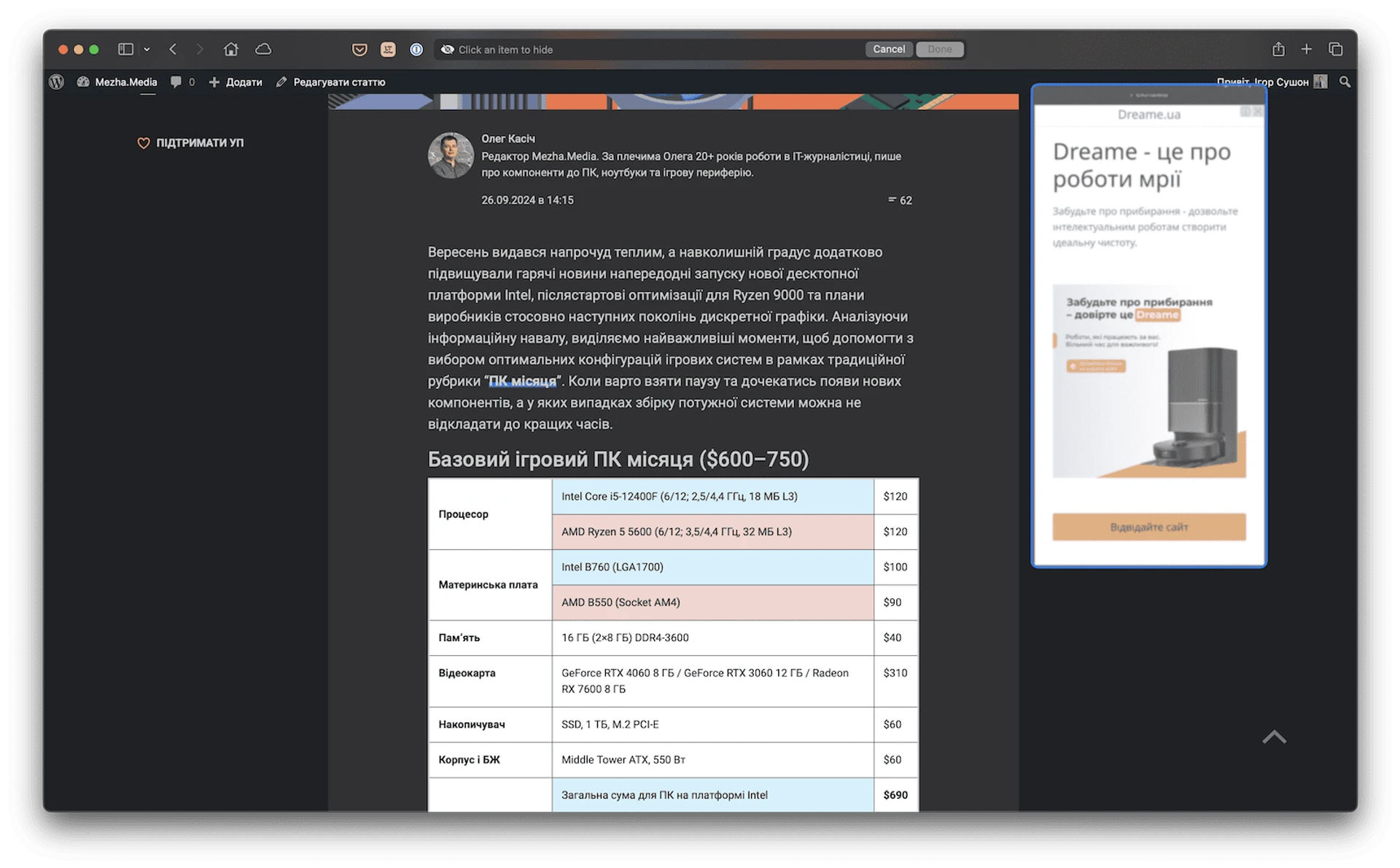Click the Процесор row header

490,514
